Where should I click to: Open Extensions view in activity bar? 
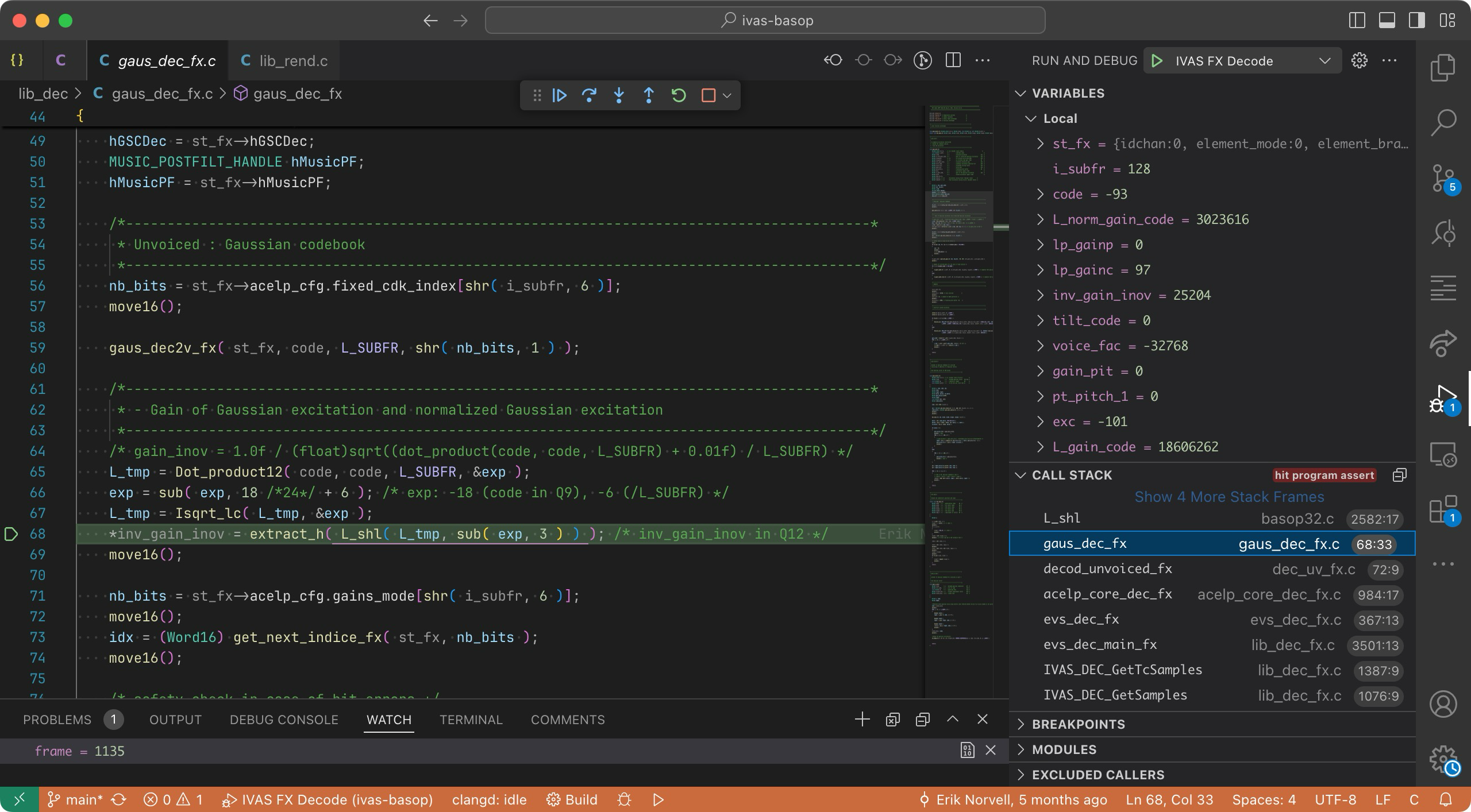(x=1443, y=510)
